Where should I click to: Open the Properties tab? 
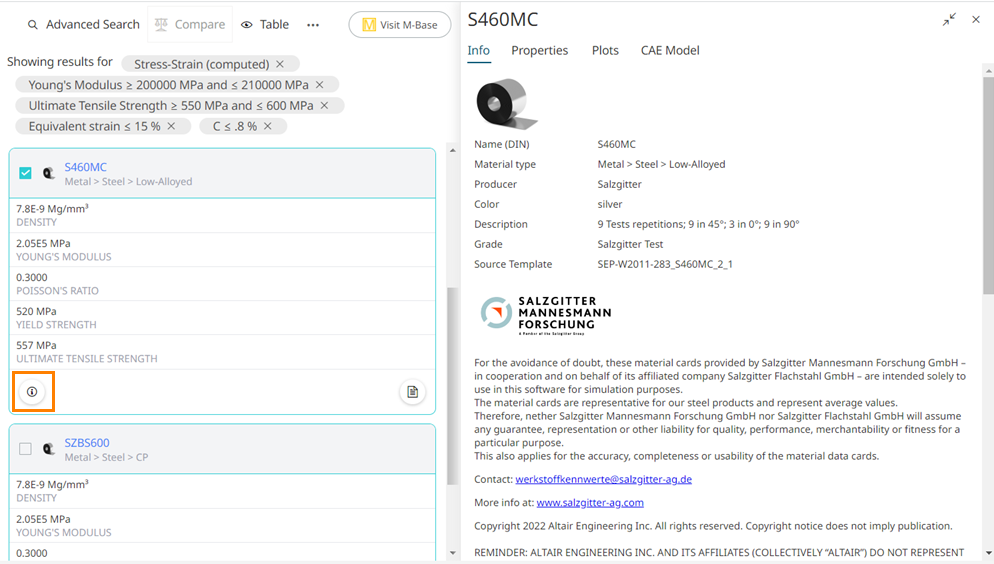[539, 50]
